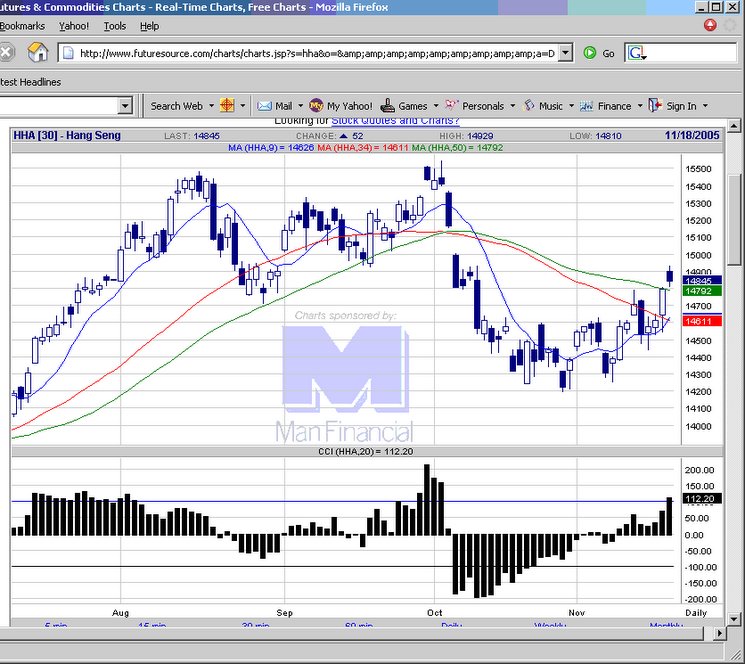The height and width of the screenshot is (664, 745).
Task: Click the black 112.20 CCI tag
Action: pyautogui.click(x=702, y=499)
